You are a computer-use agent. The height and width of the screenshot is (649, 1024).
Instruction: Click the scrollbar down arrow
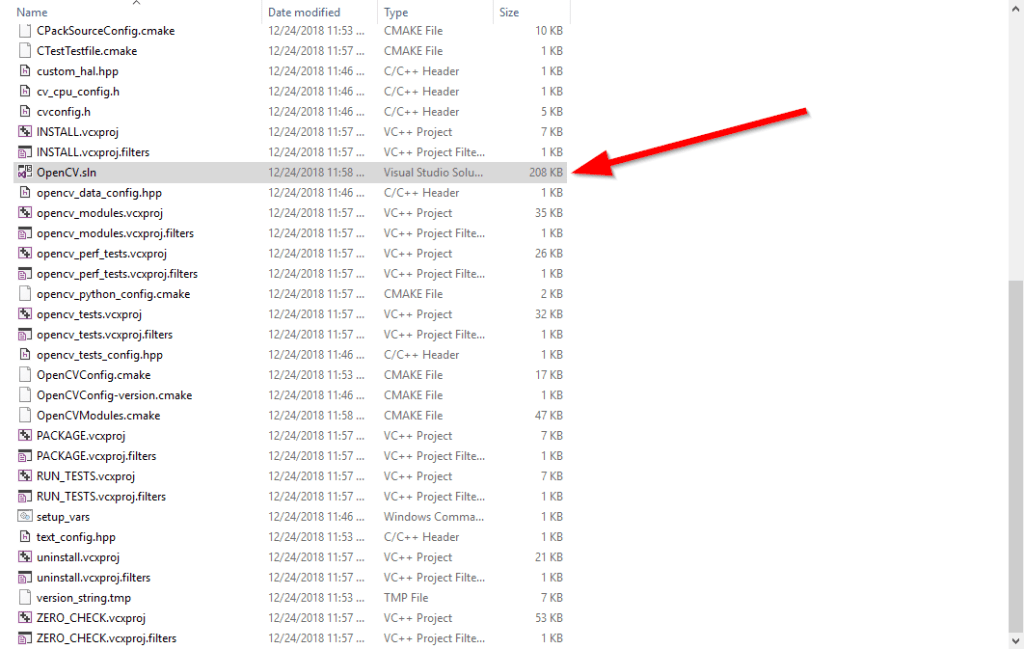point(1016,640)
